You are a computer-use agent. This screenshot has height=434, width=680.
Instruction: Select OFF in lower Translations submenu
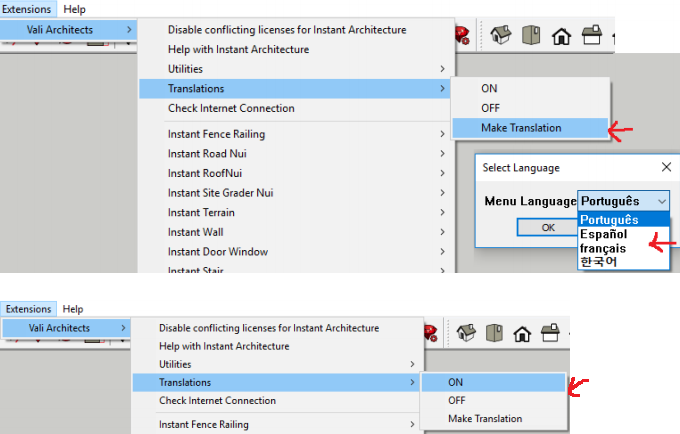tap(494, 401)
